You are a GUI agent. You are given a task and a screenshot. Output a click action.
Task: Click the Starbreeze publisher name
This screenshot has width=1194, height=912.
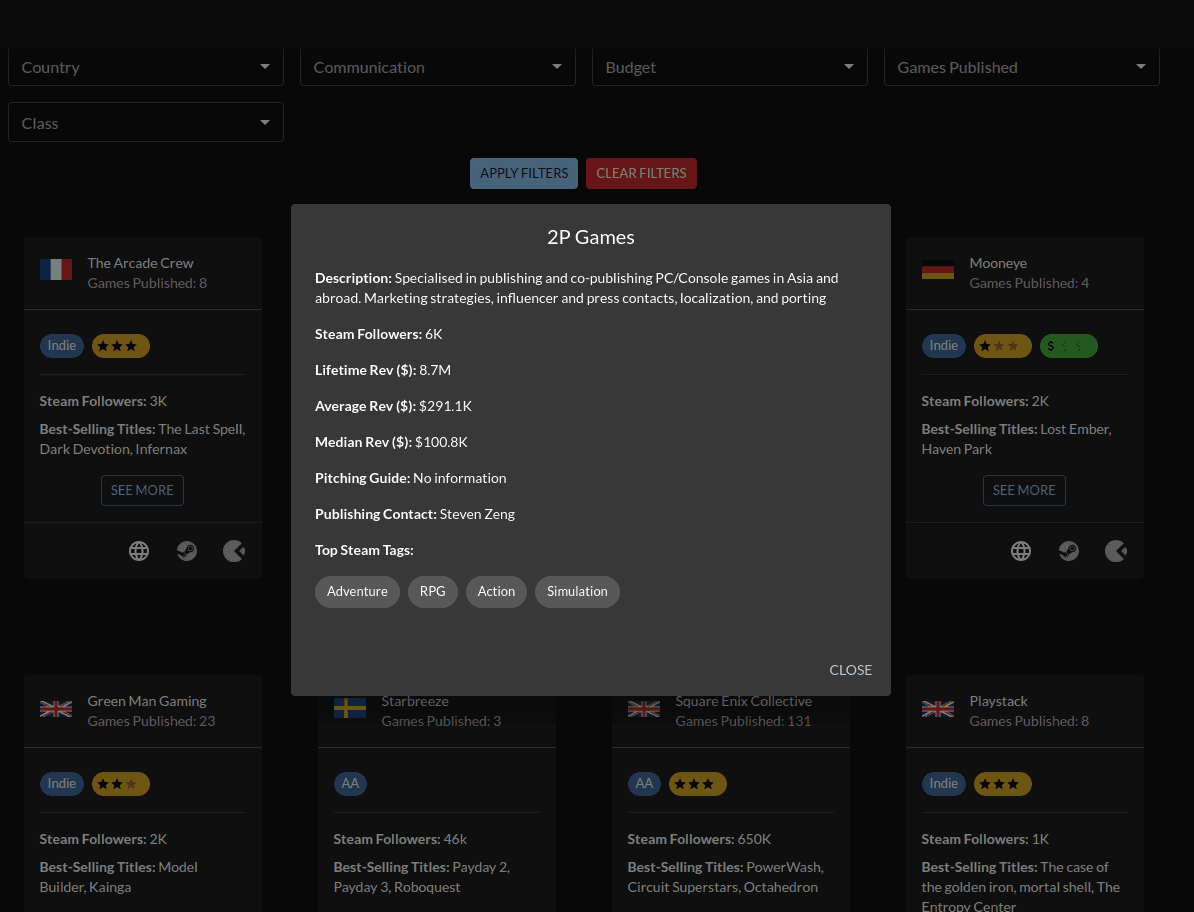[x=415, y=701]
